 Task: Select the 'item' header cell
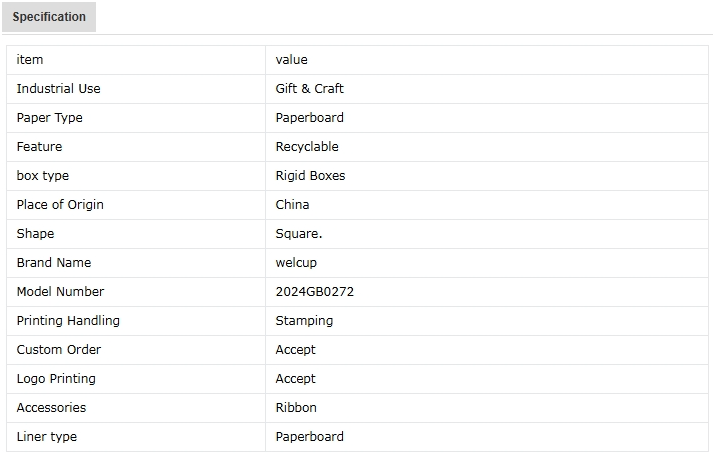click(x=136, y=60)
